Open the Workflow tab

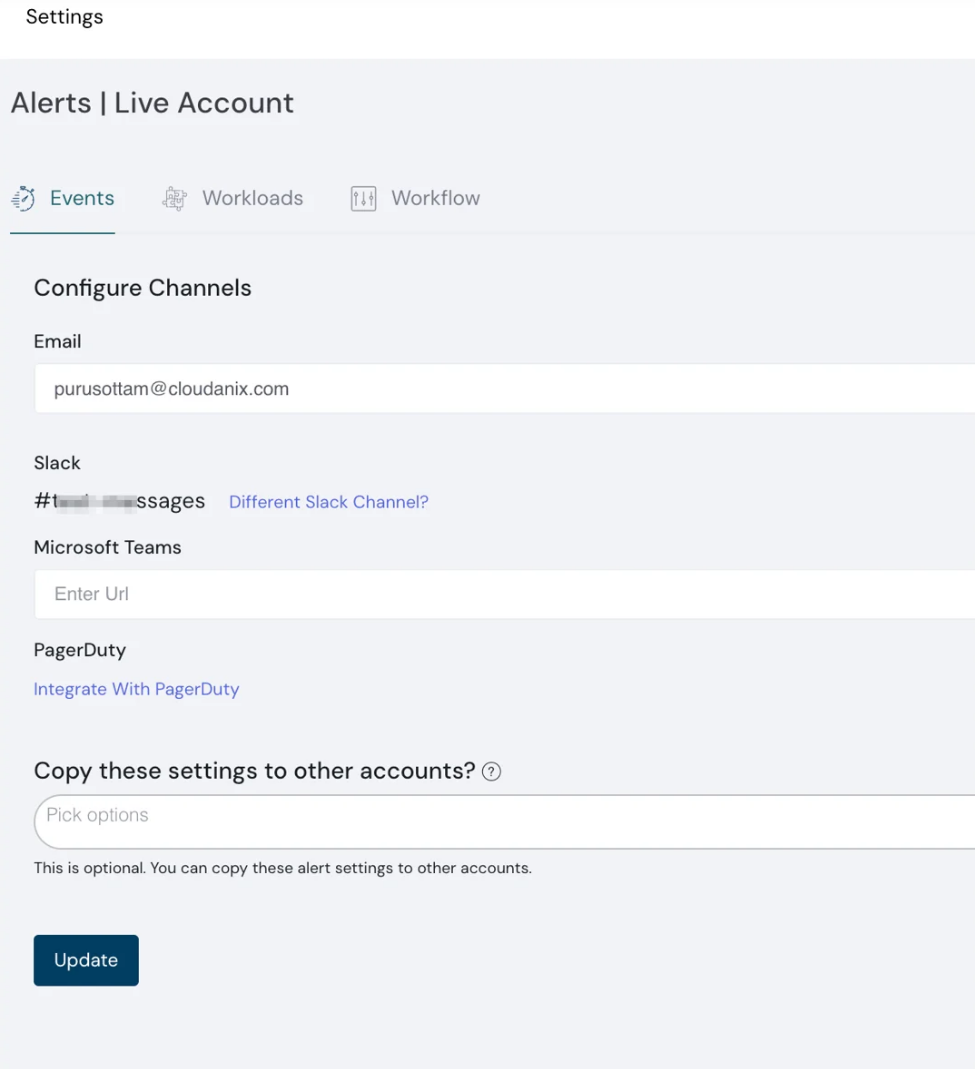pyautogui.click(x=437, y=198)
